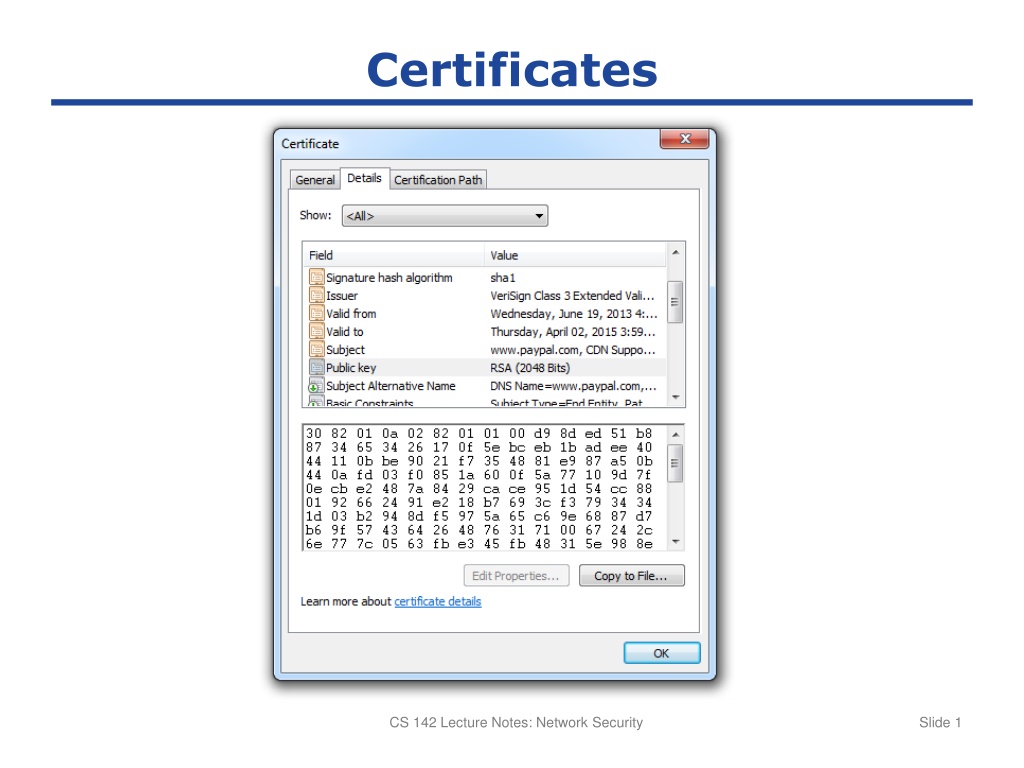Open the Certification Path tab
Image resolution: width=1024 pixels, height=768 pixels.
[438, 180]
